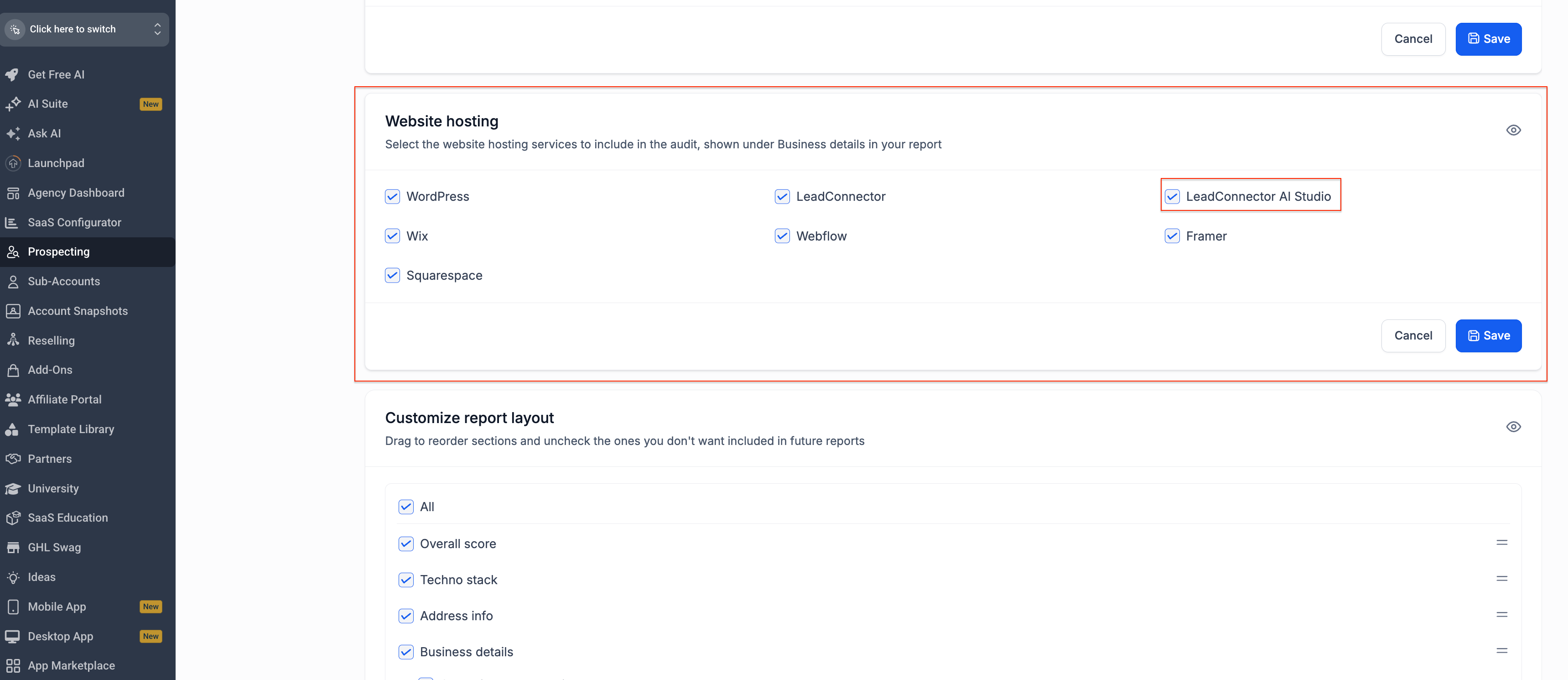
Task: Open Get Free AI menu item
Action: pyautogui.click(x=88, y=75)
